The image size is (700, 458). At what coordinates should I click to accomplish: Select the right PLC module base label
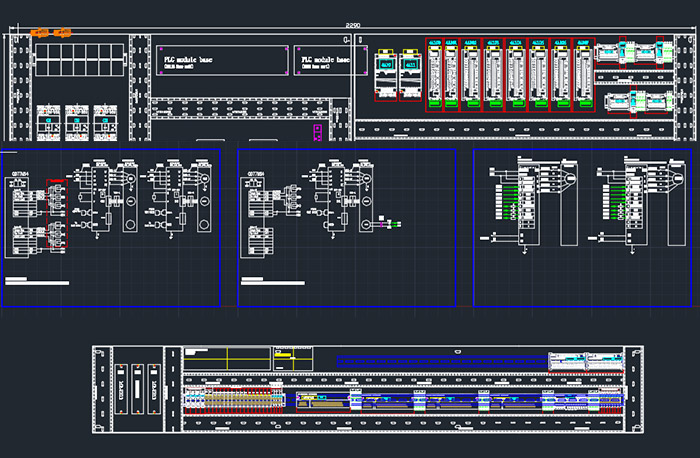pyautogui.click(x=326, y=62)
